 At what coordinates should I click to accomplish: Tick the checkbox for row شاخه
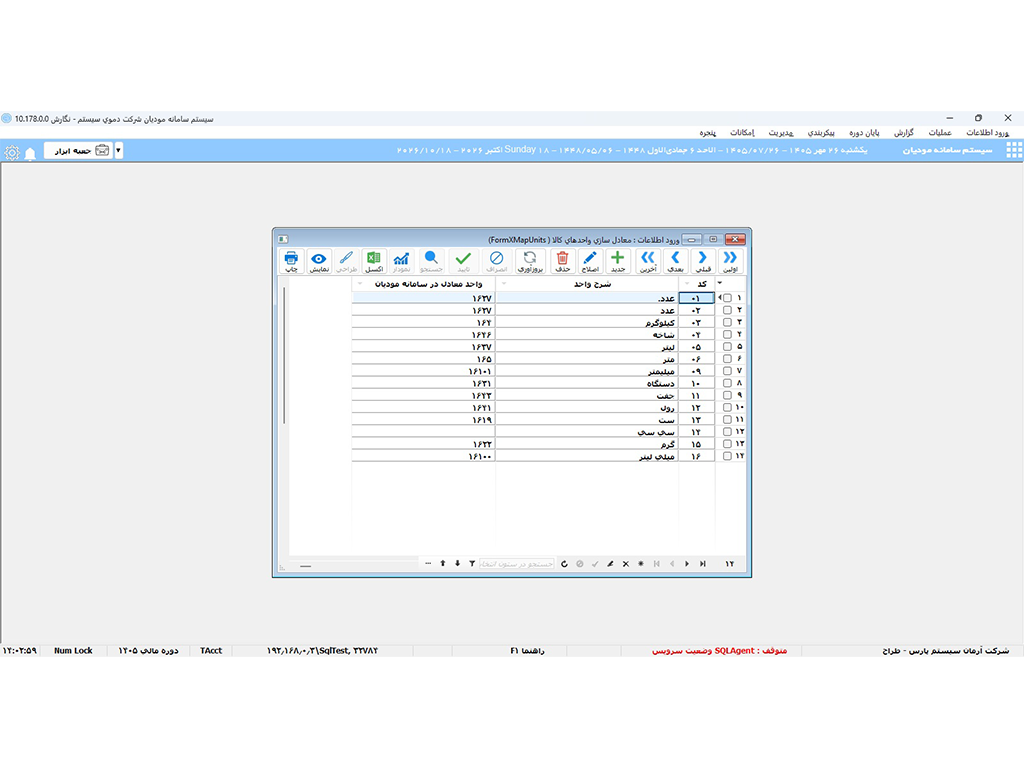click(x=727, y=334)
